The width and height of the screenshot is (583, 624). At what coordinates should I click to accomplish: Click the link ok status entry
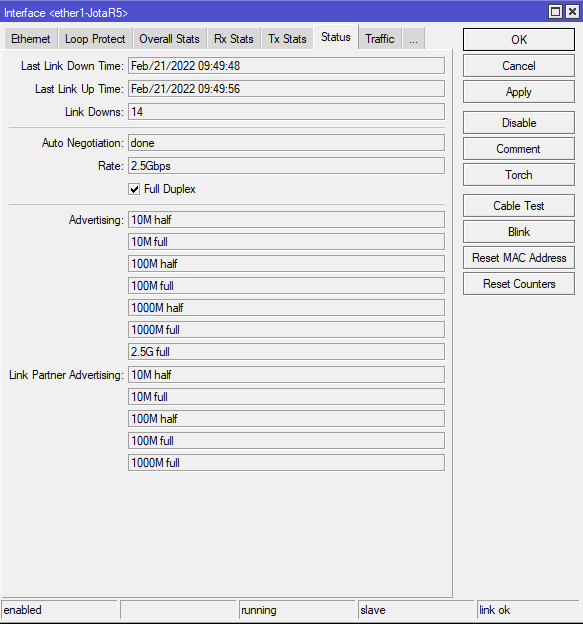pos(528,610)
